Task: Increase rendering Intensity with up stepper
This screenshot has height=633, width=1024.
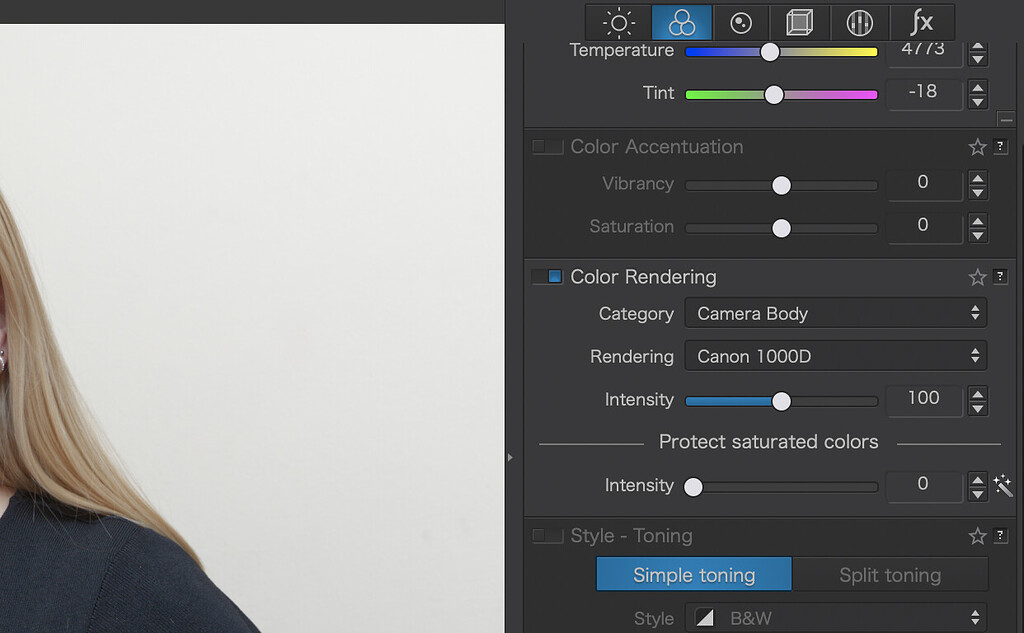Action: (978, 393)
